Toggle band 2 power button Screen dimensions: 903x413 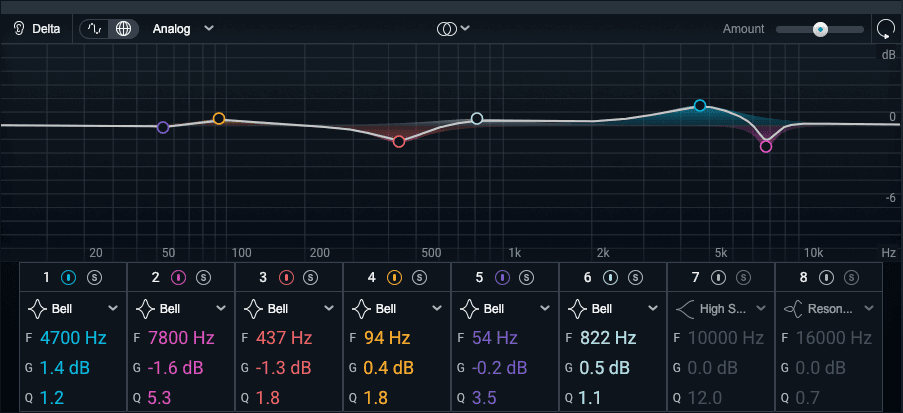(x=178, y=278)
